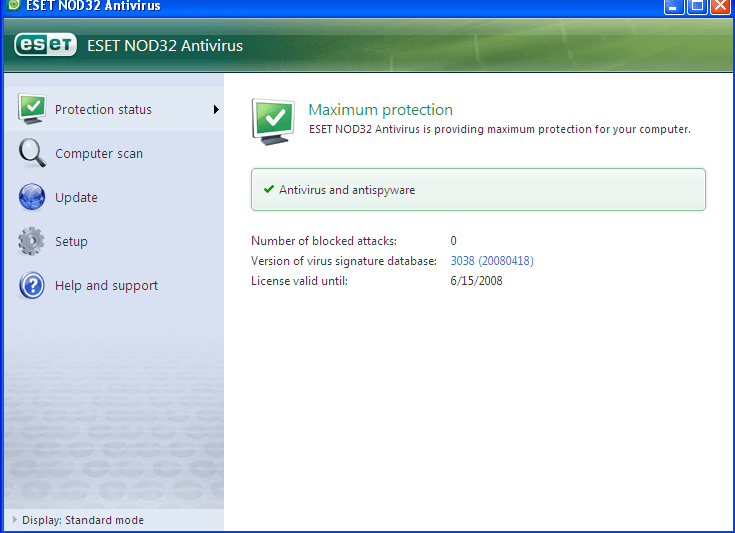Click the Setup gear icon
Screen dimensions: 735x533
click(31, 241)
